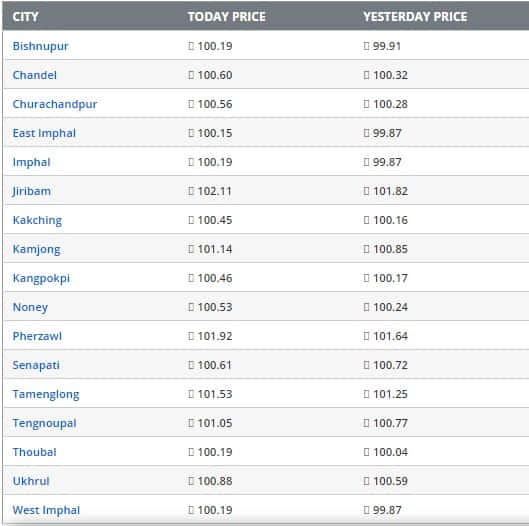Follow the Thoubal link

click(34, 452)
